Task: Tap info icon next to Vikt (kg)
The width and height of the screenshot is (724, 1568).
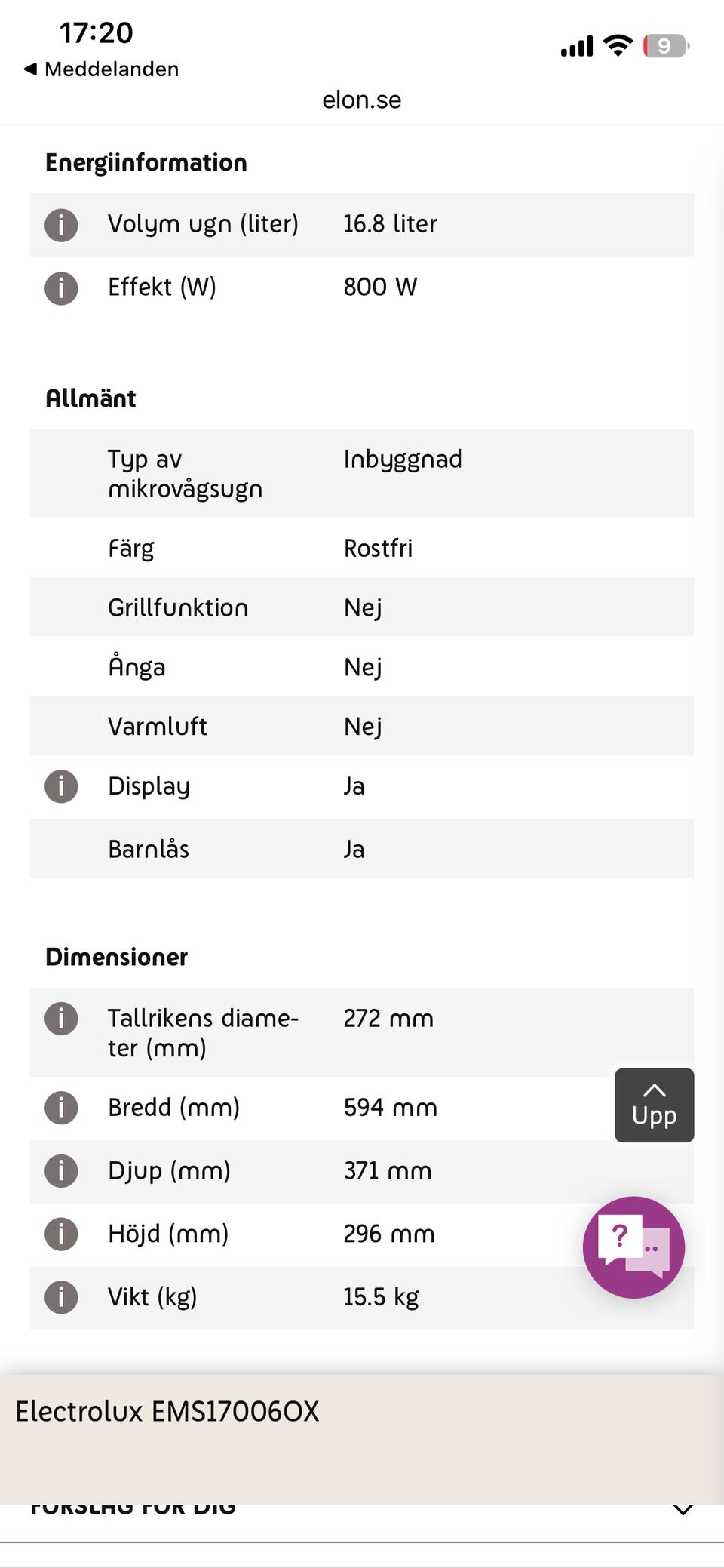Action: click(61, 1298)
